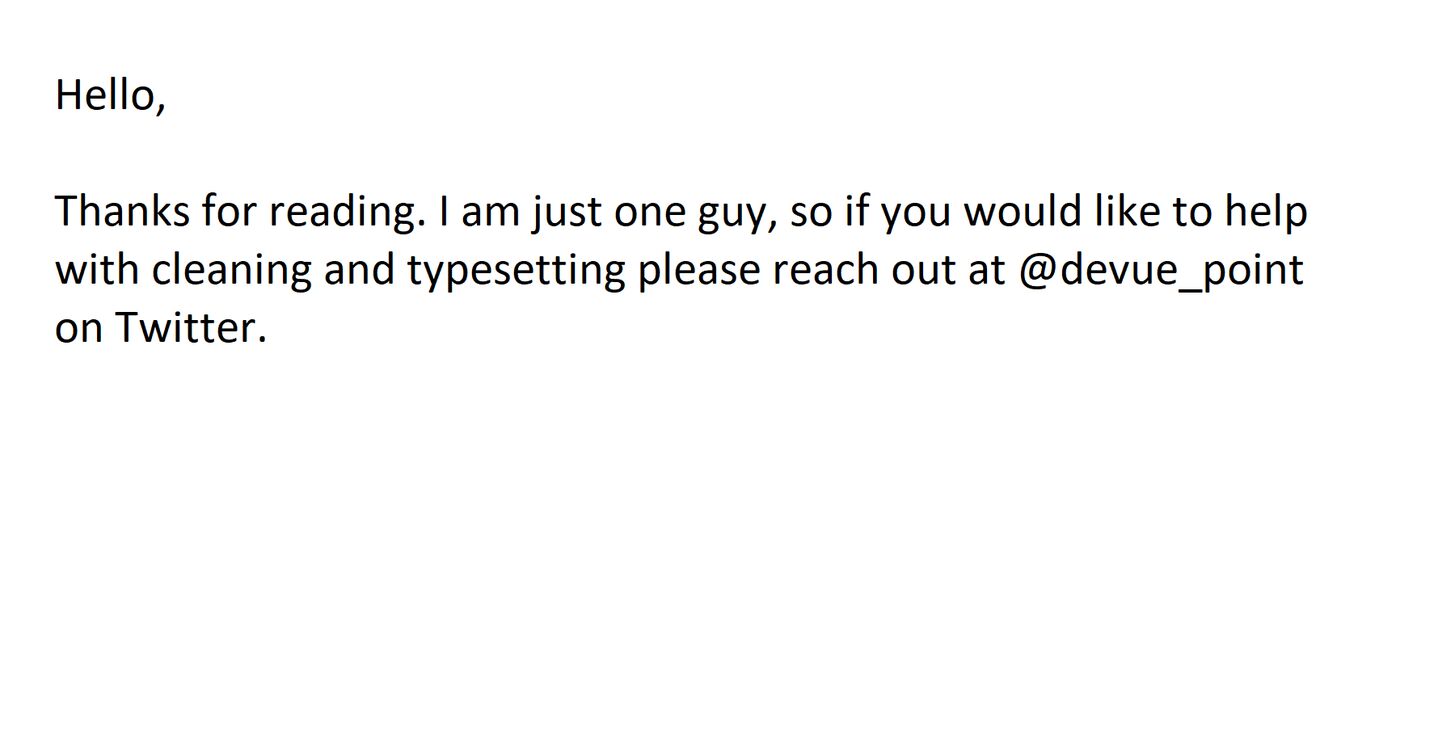Click the word Thanks
Viewport: 1455px width, 729px height.
121,212
